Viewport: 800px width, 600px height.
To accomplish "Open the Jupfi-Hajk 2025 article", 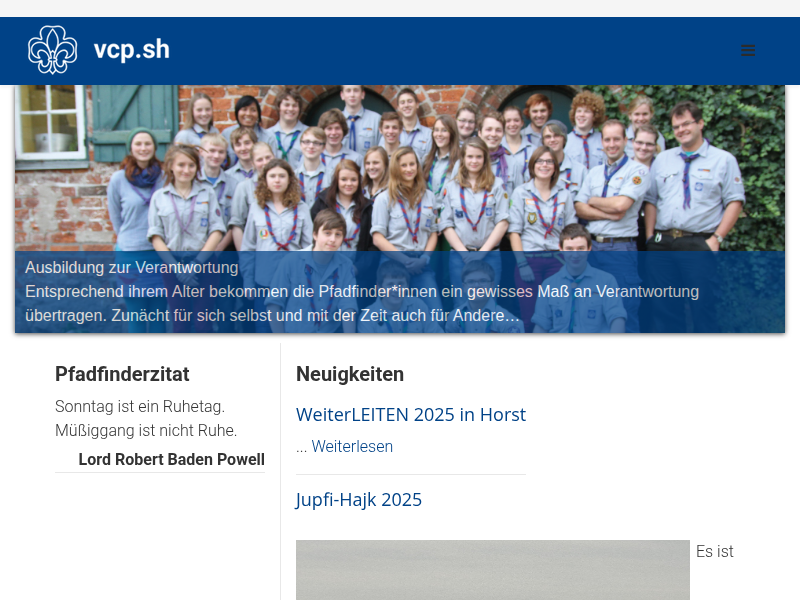I will (358, 500).
